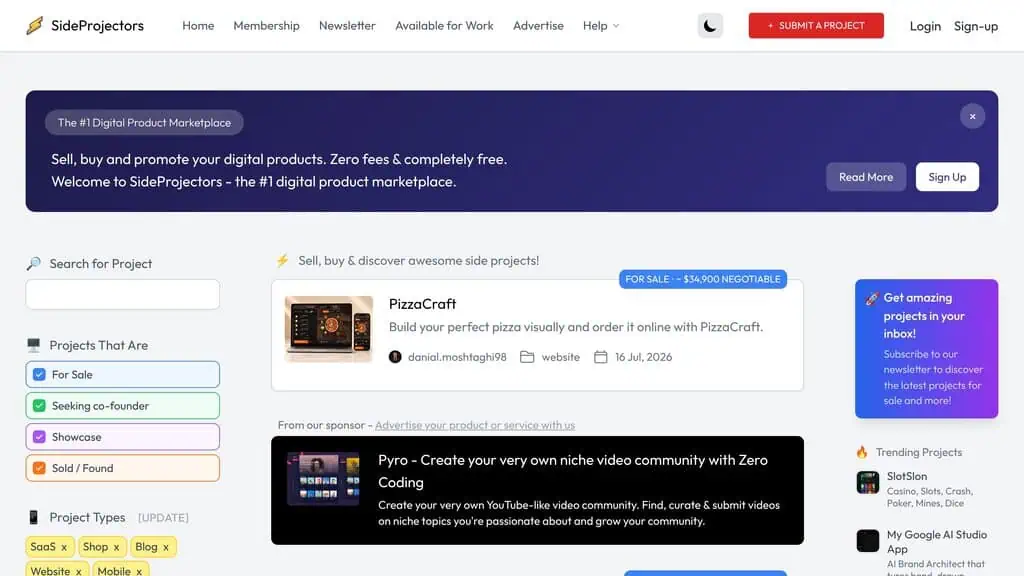The width and height of the screenshot is (1024, 576).
Task: Uncheck the Sold / Found checkbox
Action: pyautogui.click(x=39, y=468)
